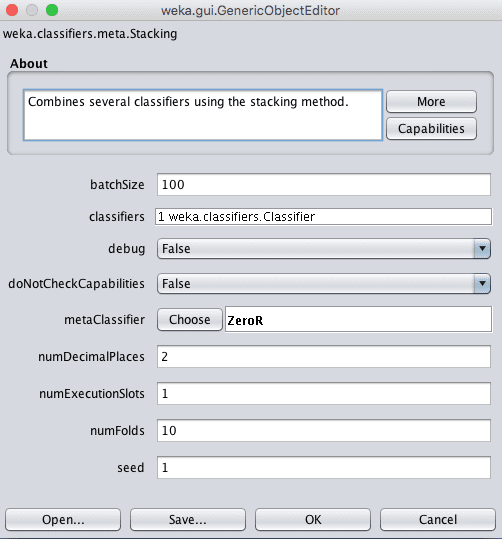Click the About heading
502x539 pixels.
[x=29, y=64]
